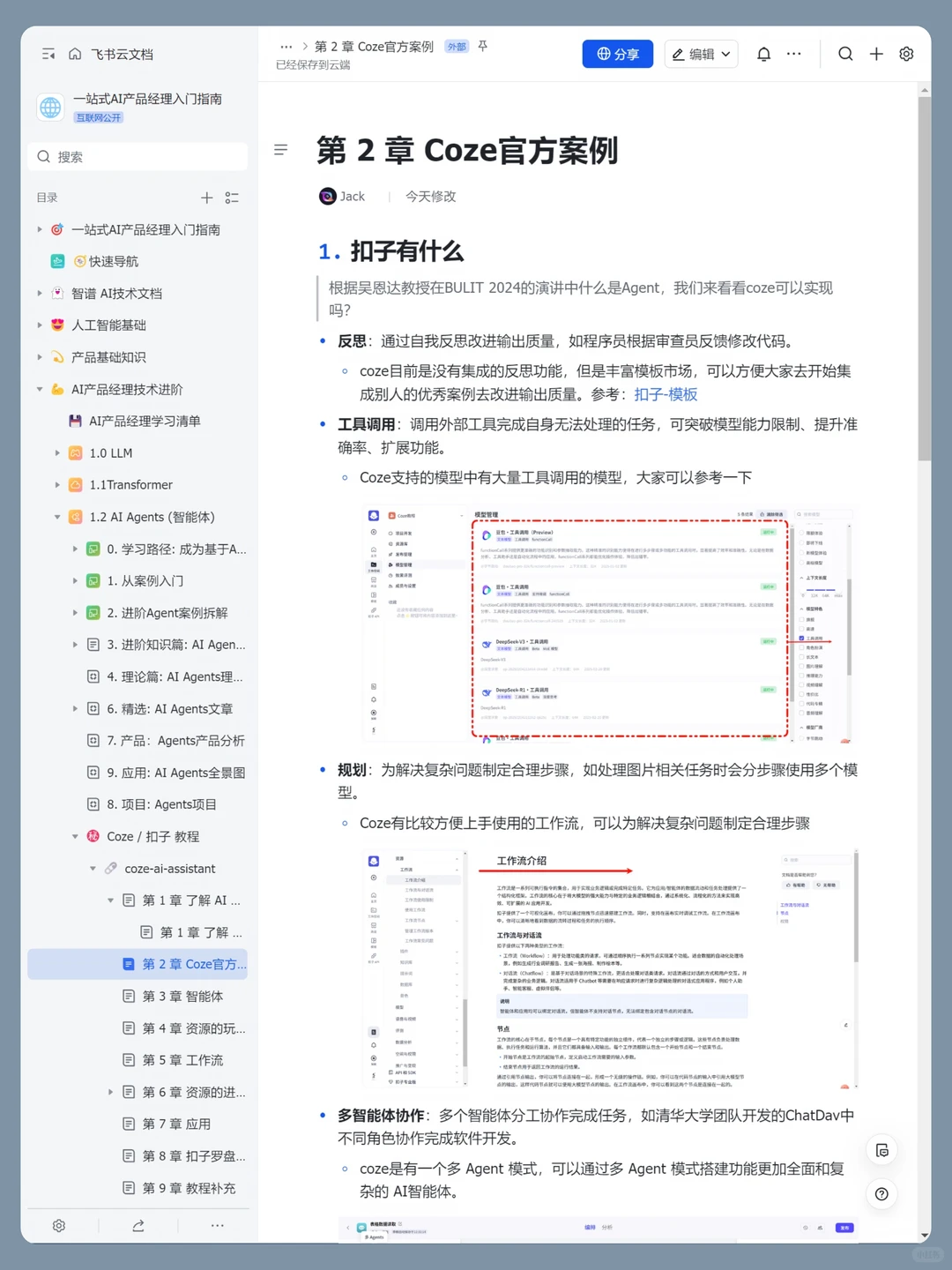This screenshot has width=952, height=1270.
Task: Click the floating document-copy icon at bottom right
Action: coord(881,1150)
